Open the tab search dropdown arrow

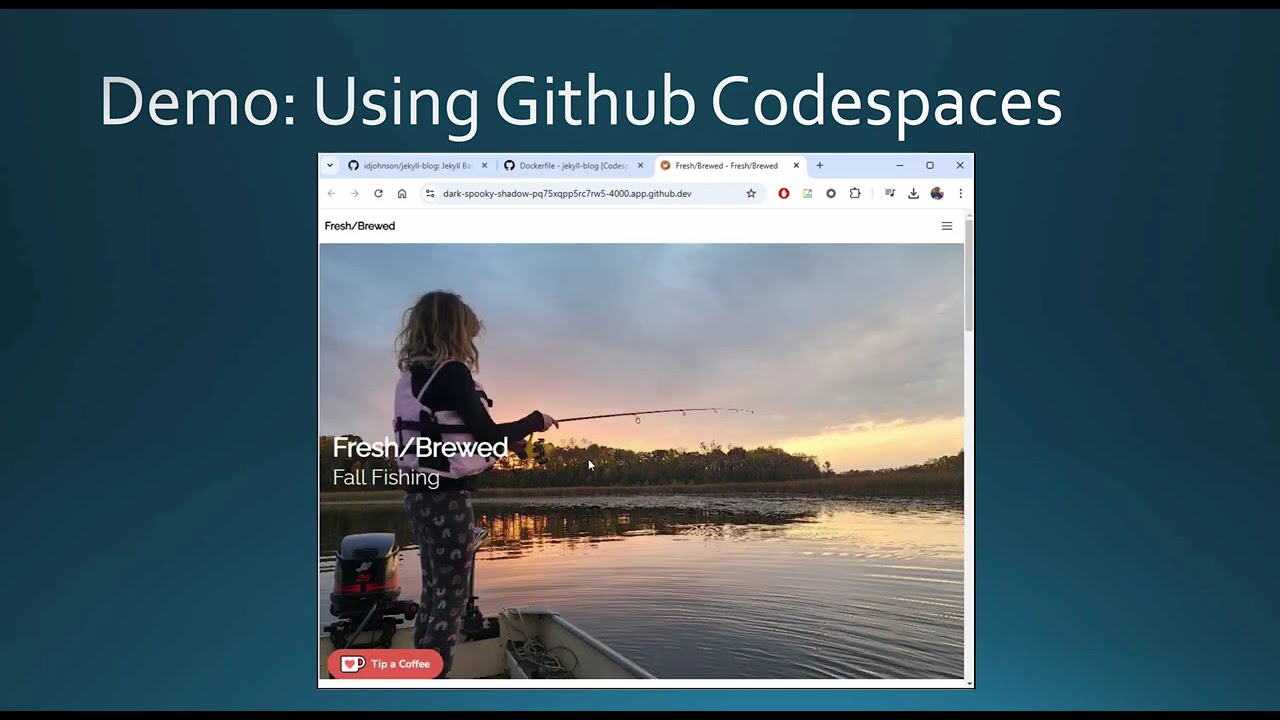click(x=330, y=165)
